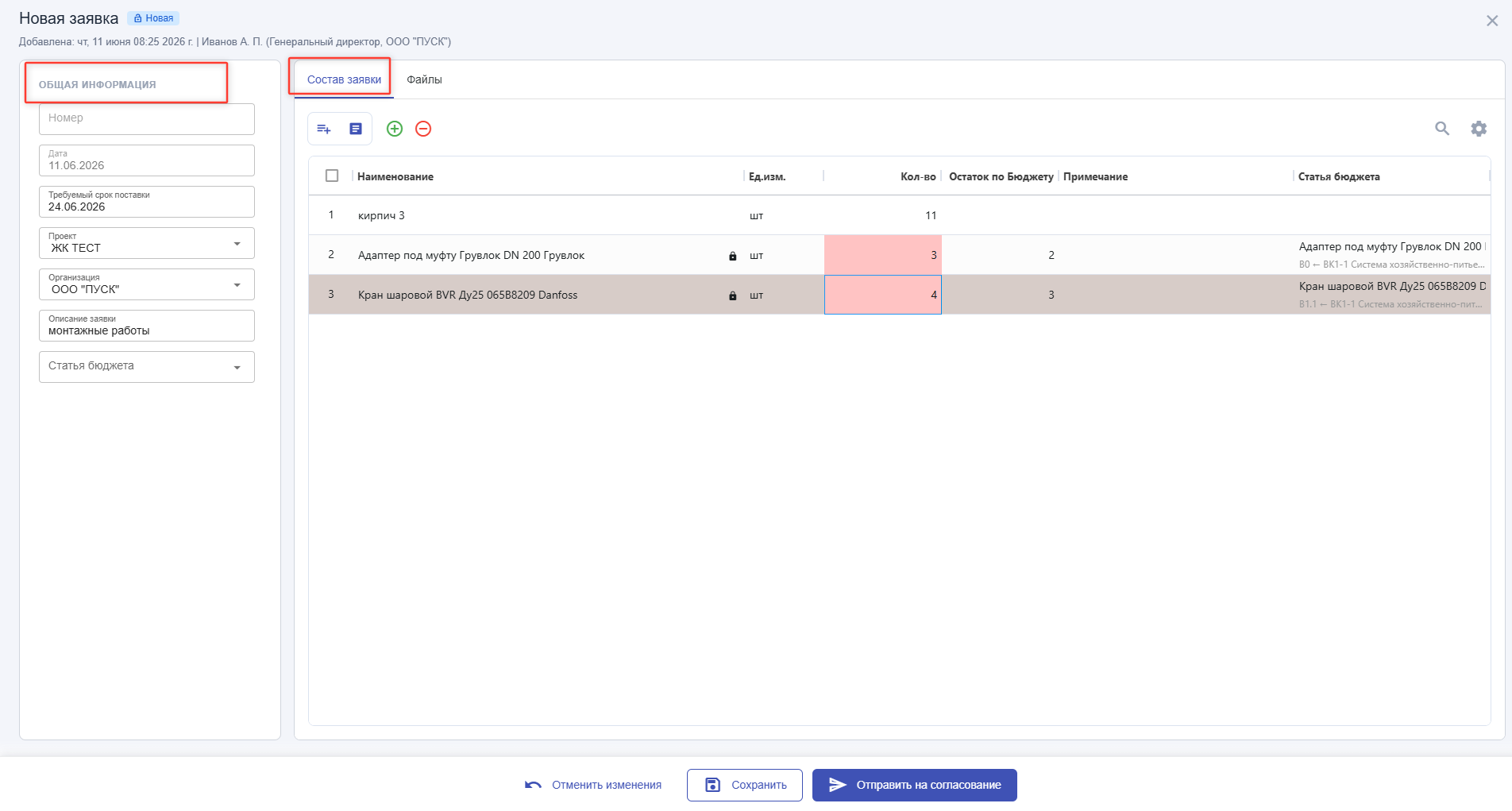Click budget article text in Кран row

click(1392, 295)
